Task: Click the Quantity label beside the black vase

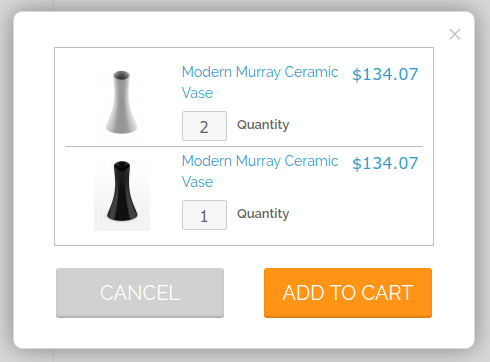Action: click(263, 214)
